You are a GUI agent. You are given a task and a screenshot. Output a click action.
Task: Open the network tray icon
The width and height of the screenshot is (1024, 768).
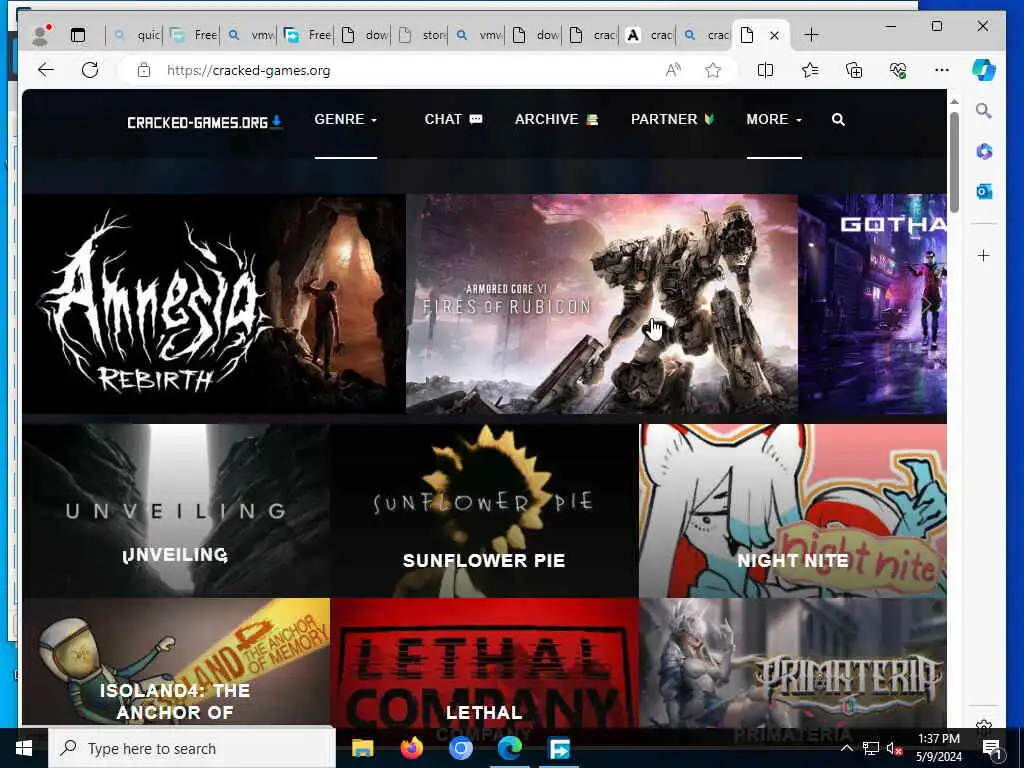(x=871, y=748)
